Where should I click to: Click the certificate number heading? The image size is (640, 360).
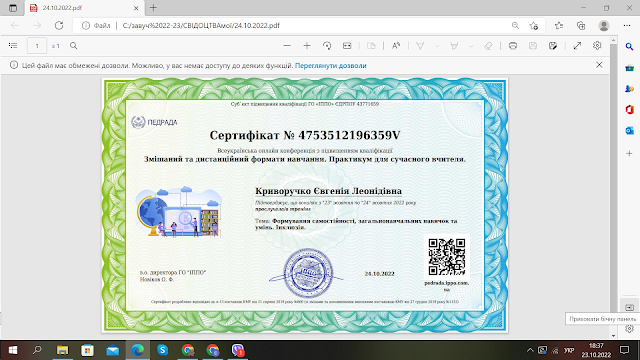click(x=305, y=135)
